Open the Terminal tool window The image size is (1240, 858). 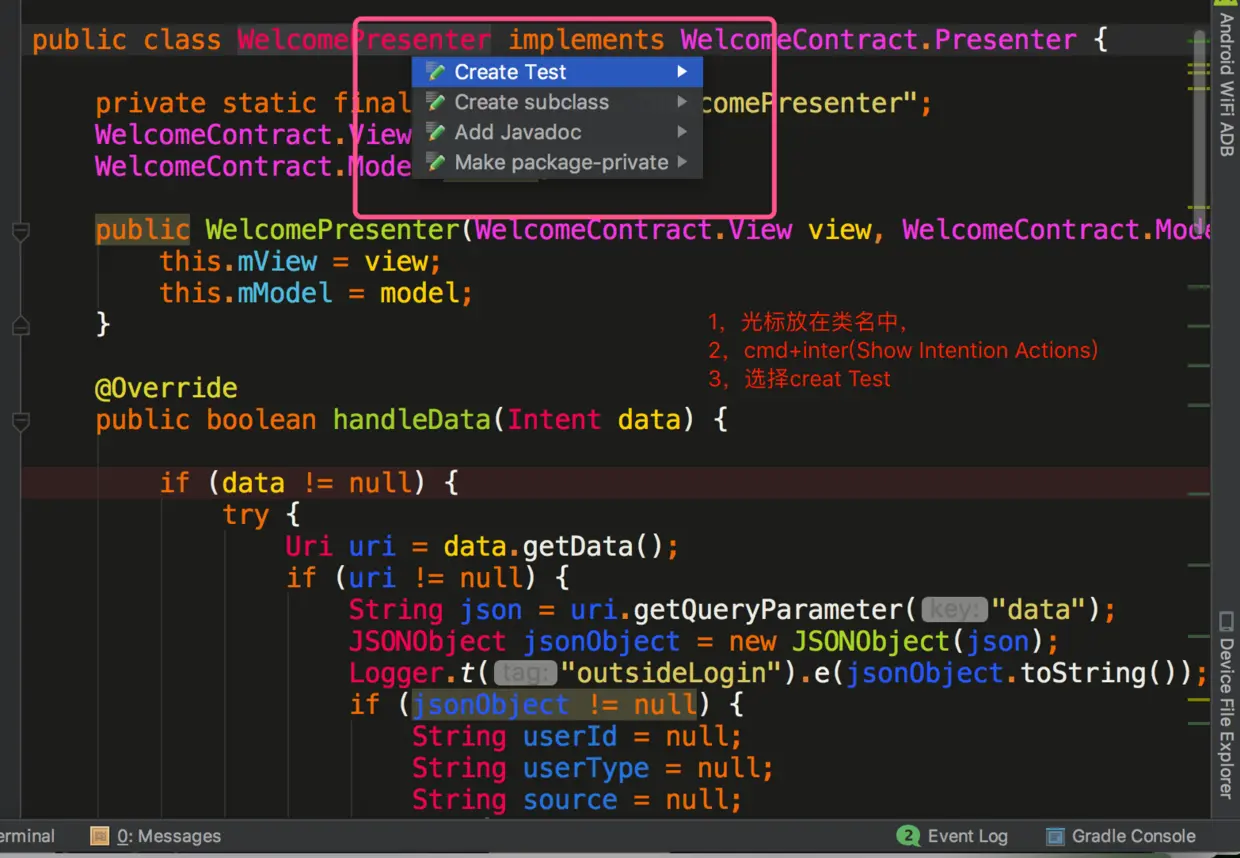(27, 836)
